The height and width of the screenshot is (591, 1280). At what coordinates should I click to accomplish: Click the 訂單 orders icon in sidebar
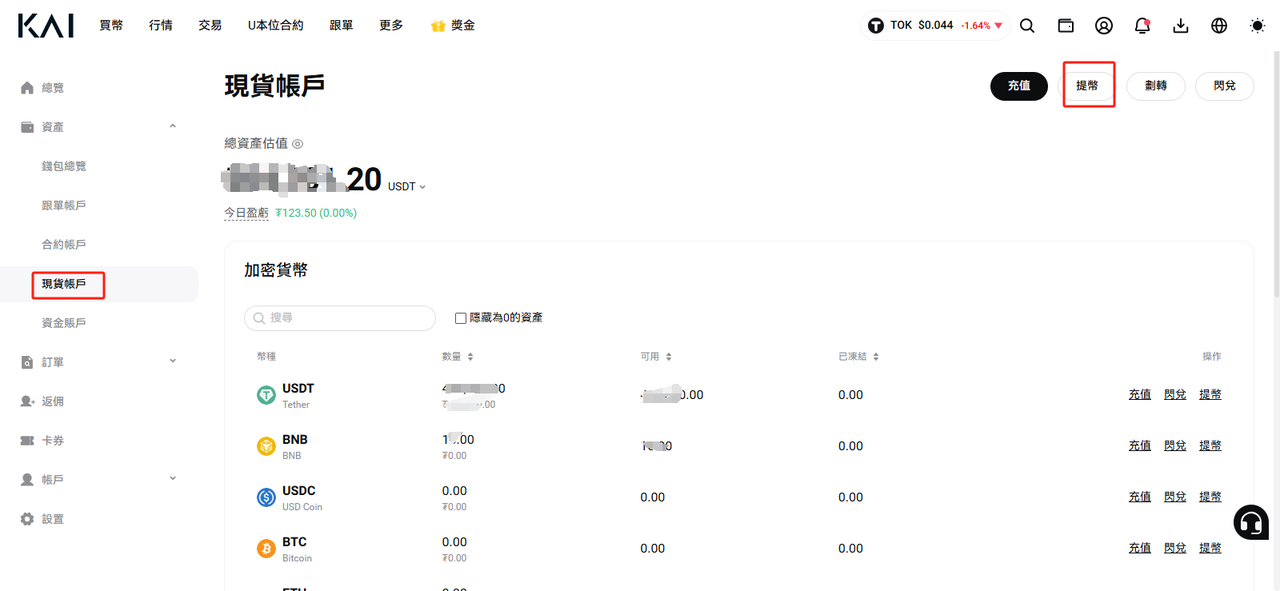point(27,362)
